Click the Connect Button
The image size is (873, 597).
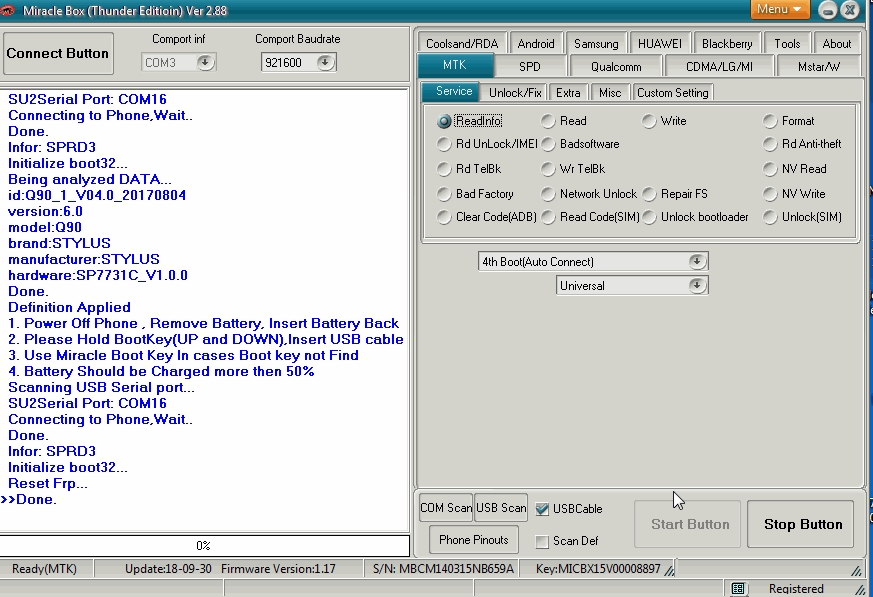[58, 53]
